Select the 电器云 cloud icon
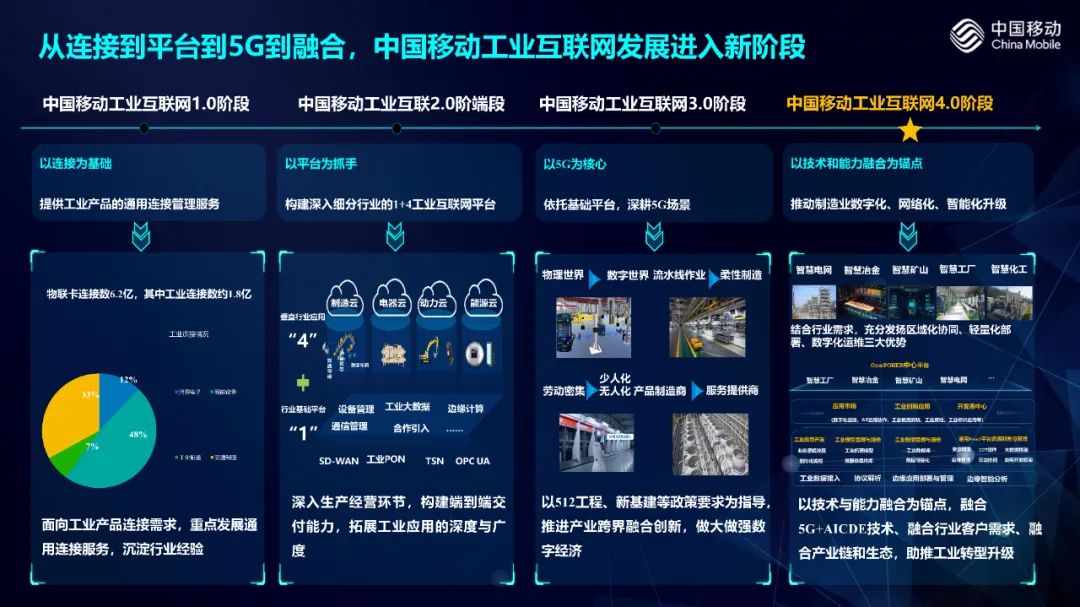This screenshot has height=607, width=1080. 390,302
